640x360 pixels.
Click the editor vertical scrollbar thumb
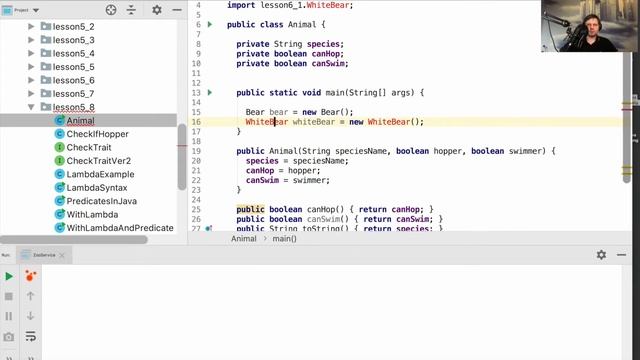click(627, 118)
